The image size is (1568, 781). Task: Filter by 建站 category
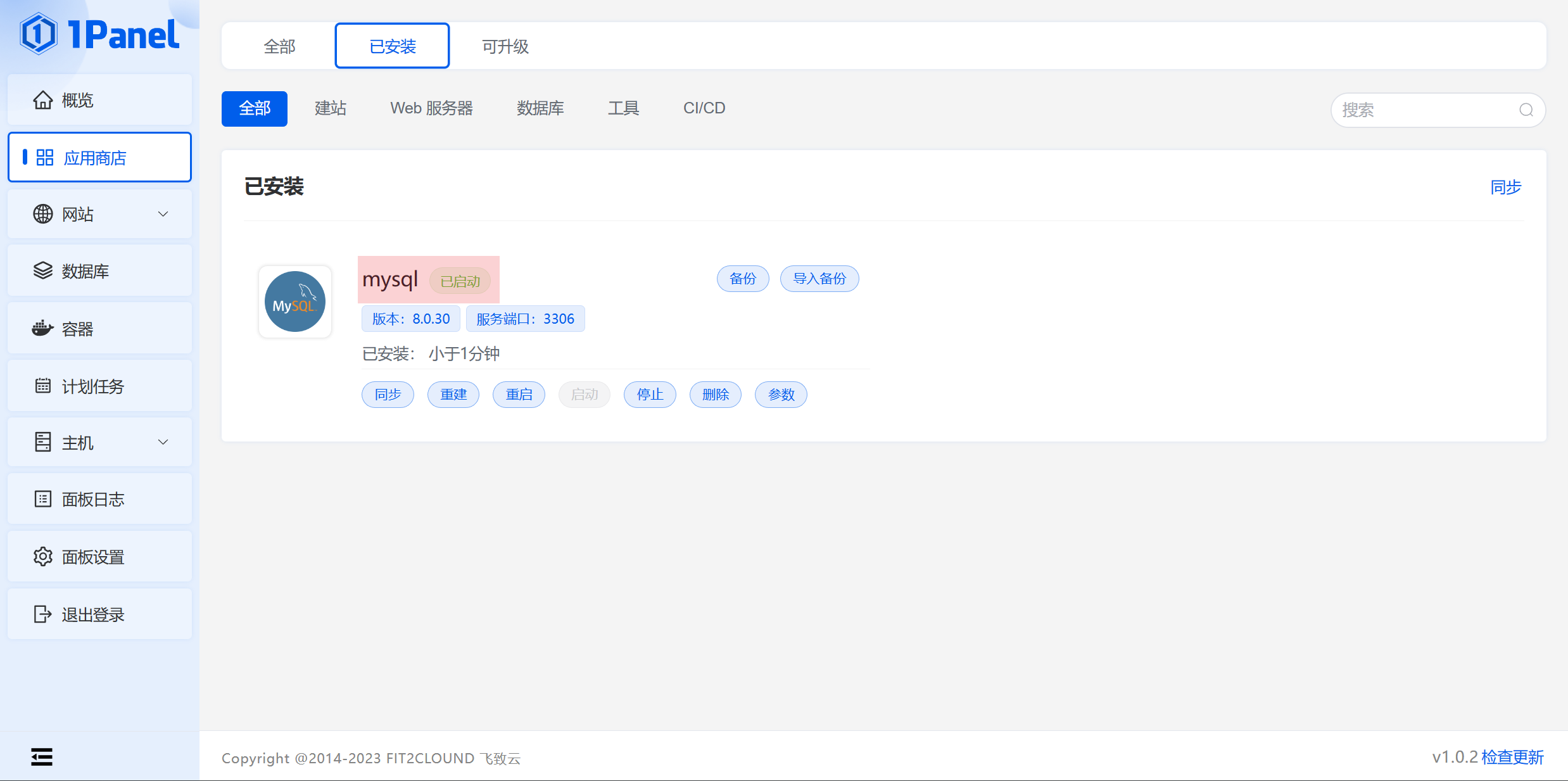click(330, 109)
